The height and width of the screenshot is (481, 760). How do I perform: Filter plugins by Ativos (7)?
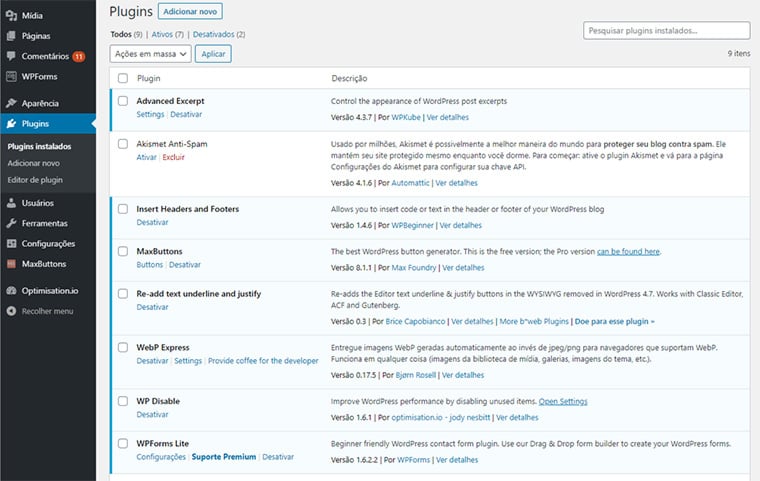point(167,34)
